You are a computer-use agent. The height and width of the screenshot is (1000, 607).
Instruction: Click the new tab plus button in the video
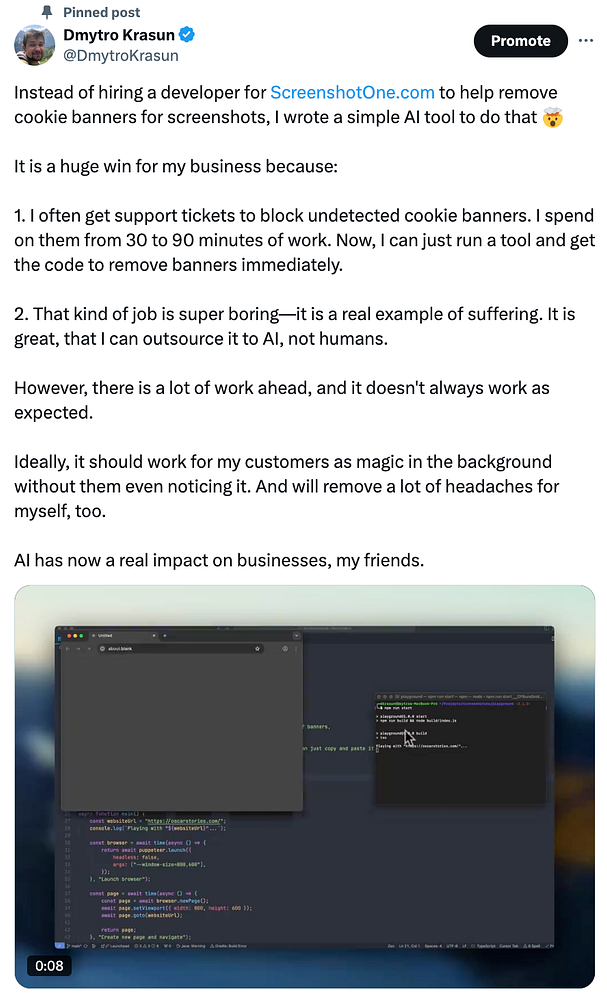point(165,636)
